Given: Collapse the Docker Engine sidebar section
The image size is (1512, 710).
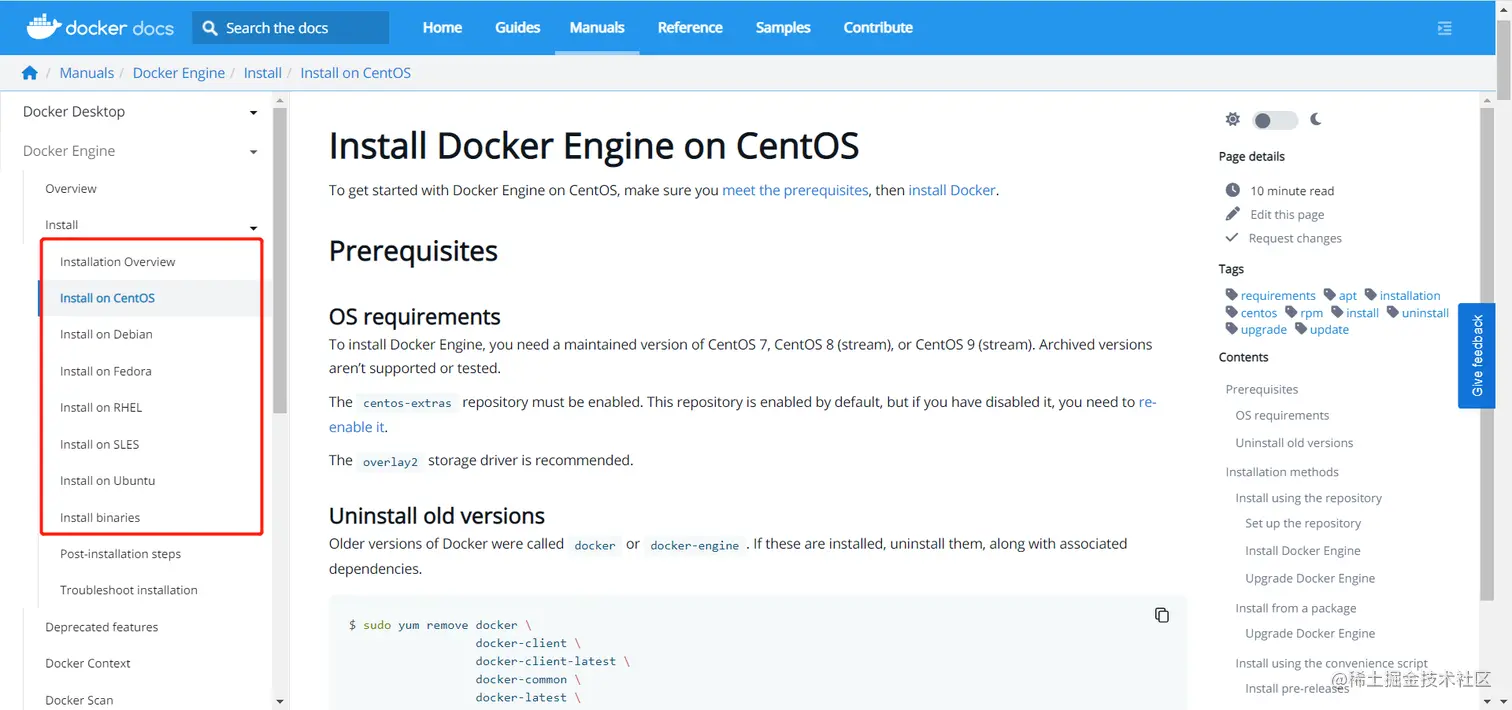Looking at the screenshot, I should click(x=253, y=152).
